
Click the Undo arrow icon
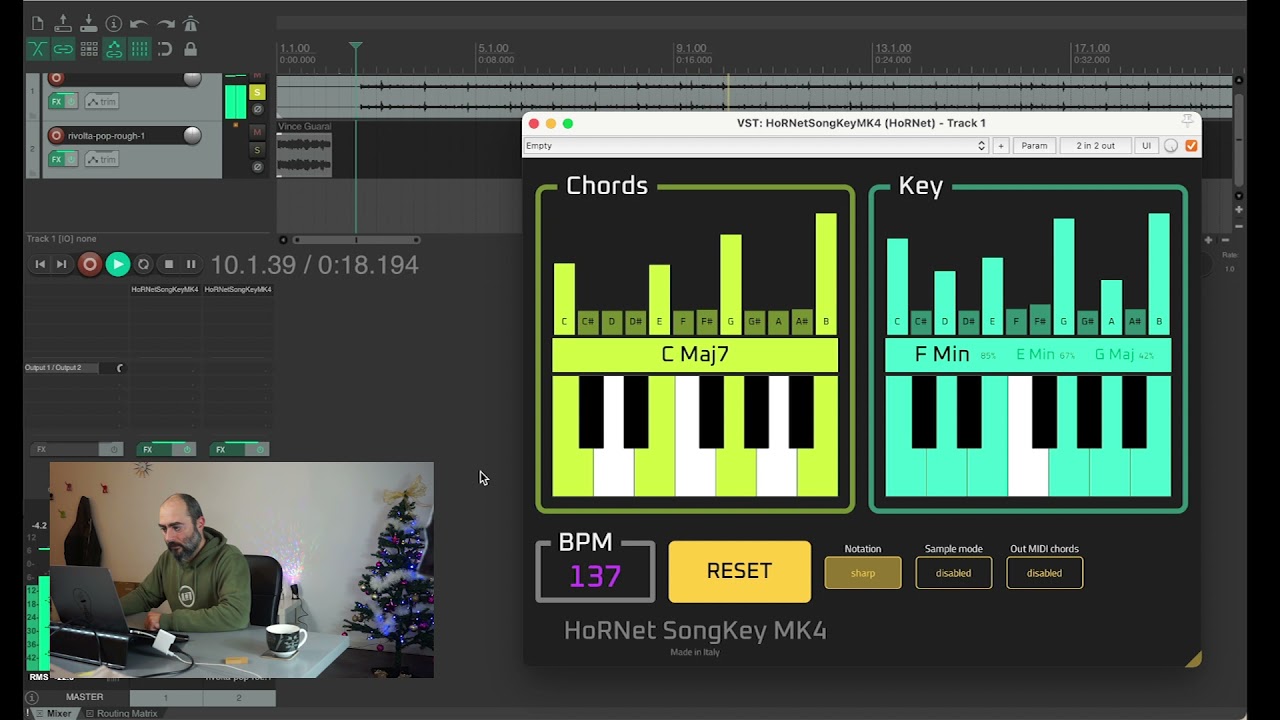point(139,23)
